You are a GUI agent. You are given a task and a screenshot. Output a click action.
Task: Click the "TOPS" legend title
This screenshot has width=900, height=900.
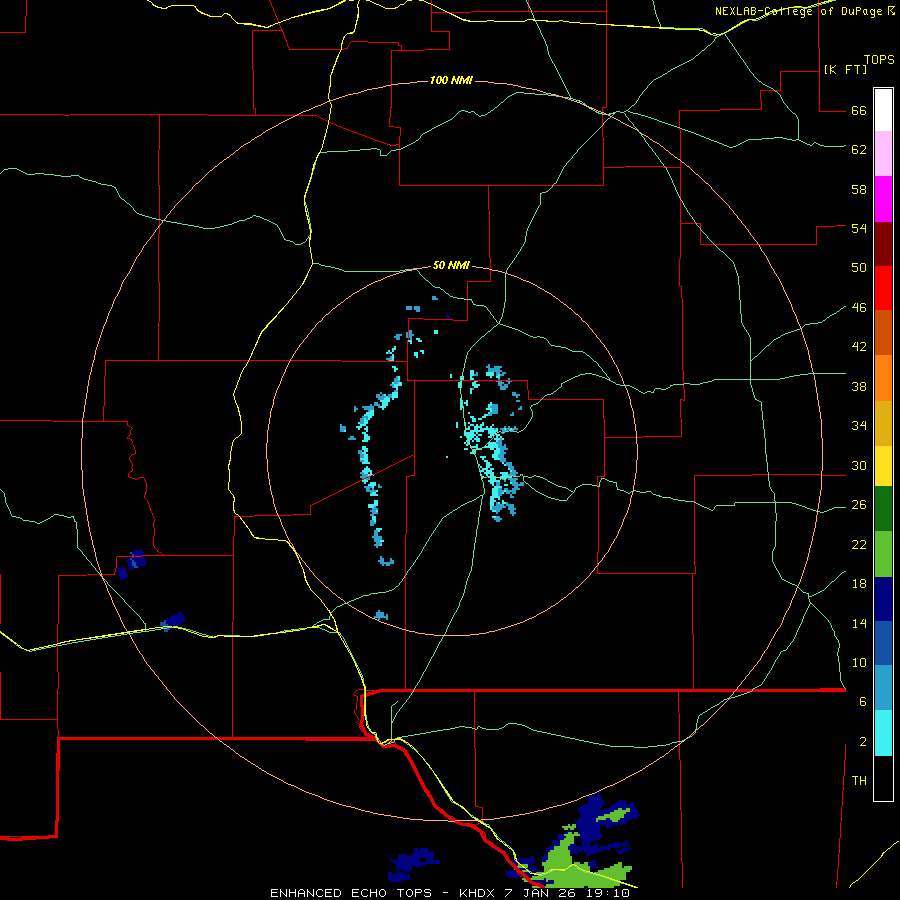click(879, 60)
